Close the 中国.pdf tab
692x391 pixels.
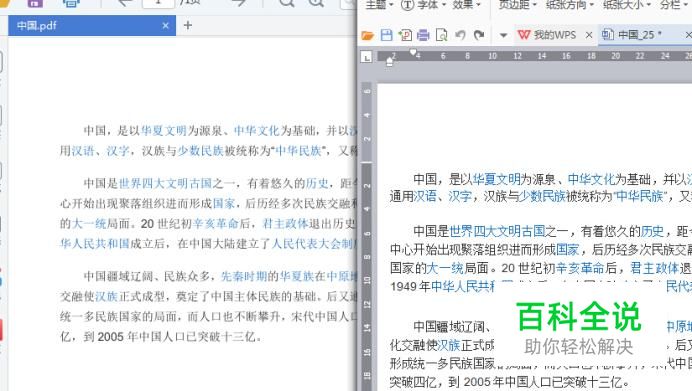[x=165, y=26]
